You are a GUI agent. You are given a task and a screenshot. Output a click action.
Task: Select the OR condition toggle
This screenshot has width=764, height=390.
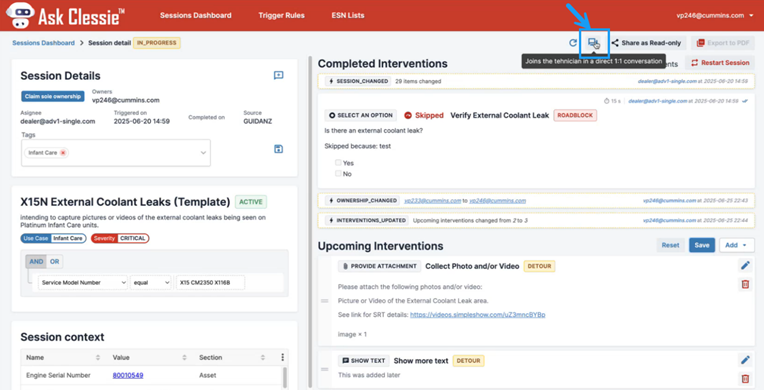pyautogui.click(x=55, y=261)
